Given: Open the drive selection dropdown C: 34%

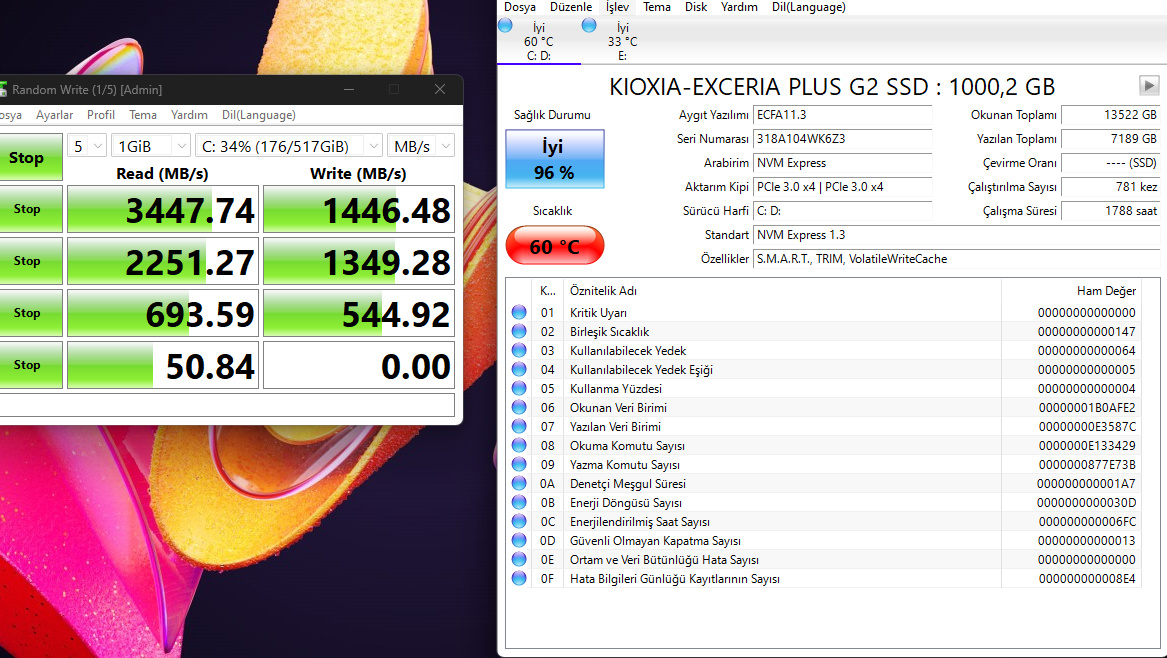Looking at the screenshot, I should click(x=290, y=147).
